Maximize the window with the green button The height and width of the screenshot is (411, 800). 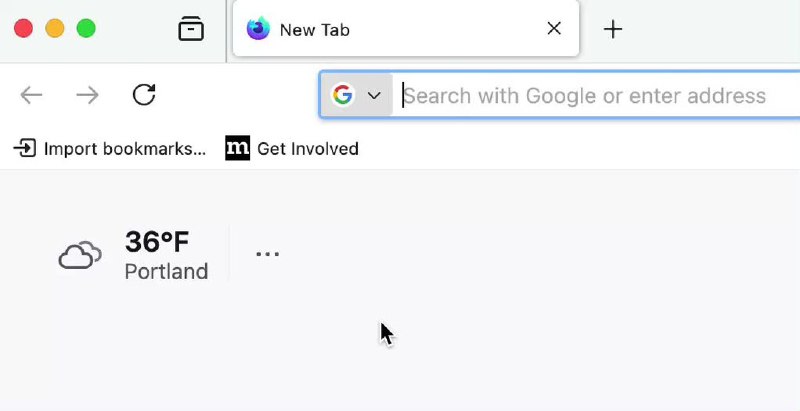coord(87,29)
